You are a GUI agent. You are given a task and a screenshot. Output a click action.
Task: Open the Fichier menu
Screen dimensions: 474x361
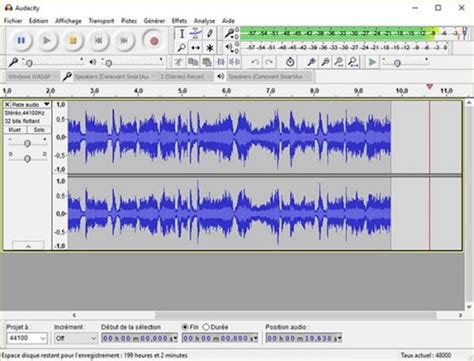coord(13,21)
